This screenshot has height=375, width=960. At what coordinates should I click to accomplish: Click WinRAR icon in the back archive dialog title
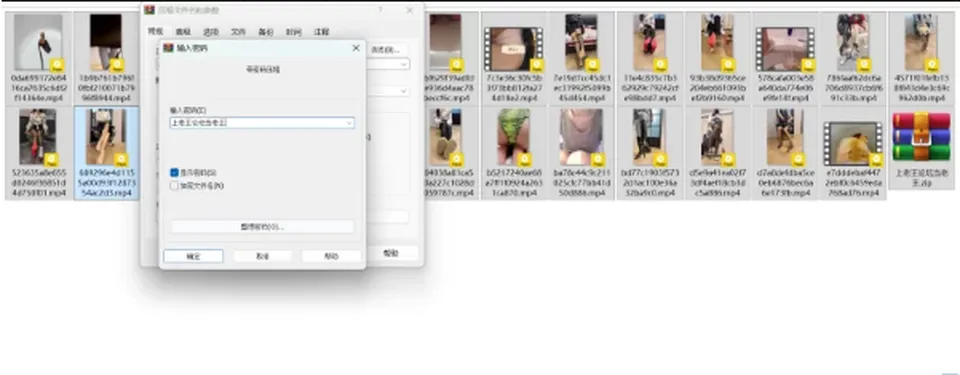149,10
